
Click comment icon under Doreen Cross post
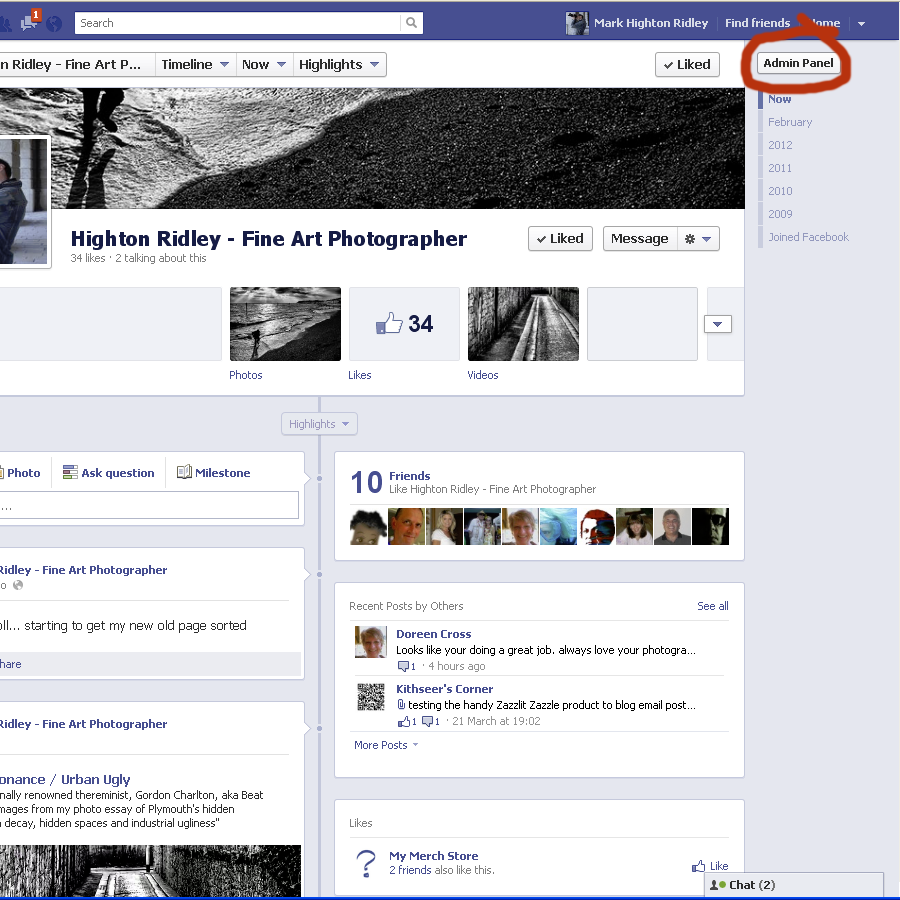click(404, 666)
